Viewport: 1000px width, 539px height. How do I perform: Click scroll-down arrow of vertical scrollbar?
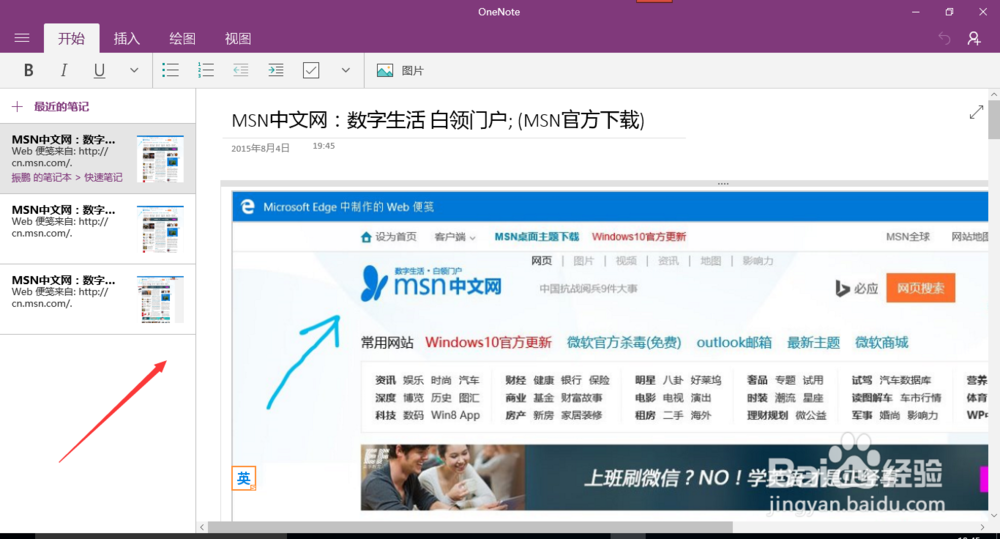coord(994,515)
